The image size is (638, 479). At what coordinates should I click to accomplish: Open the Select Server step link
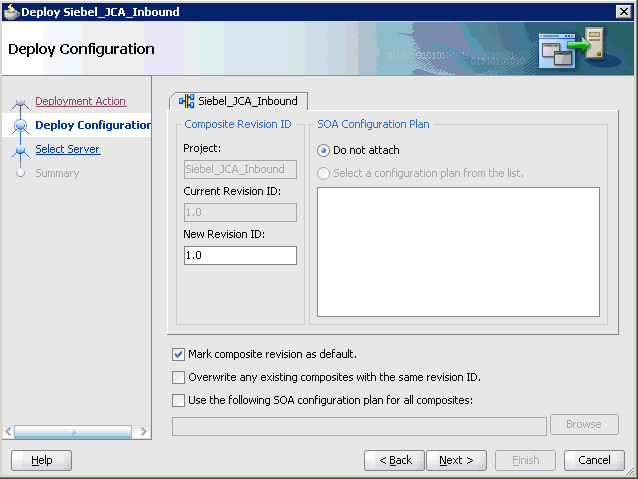tap(68, 149)
